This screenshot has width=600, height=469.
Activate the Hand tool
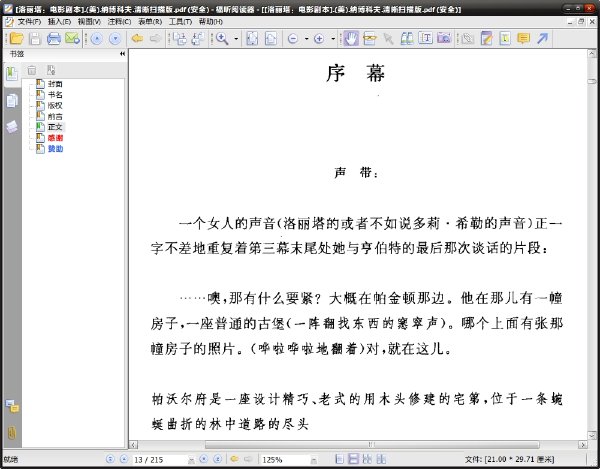(351, 39)
